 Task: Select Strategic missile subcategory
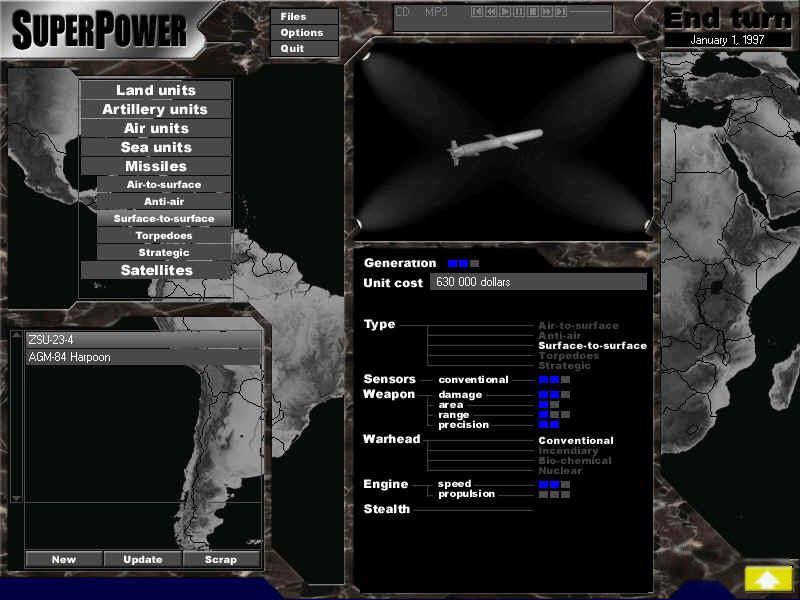point(164,253)
